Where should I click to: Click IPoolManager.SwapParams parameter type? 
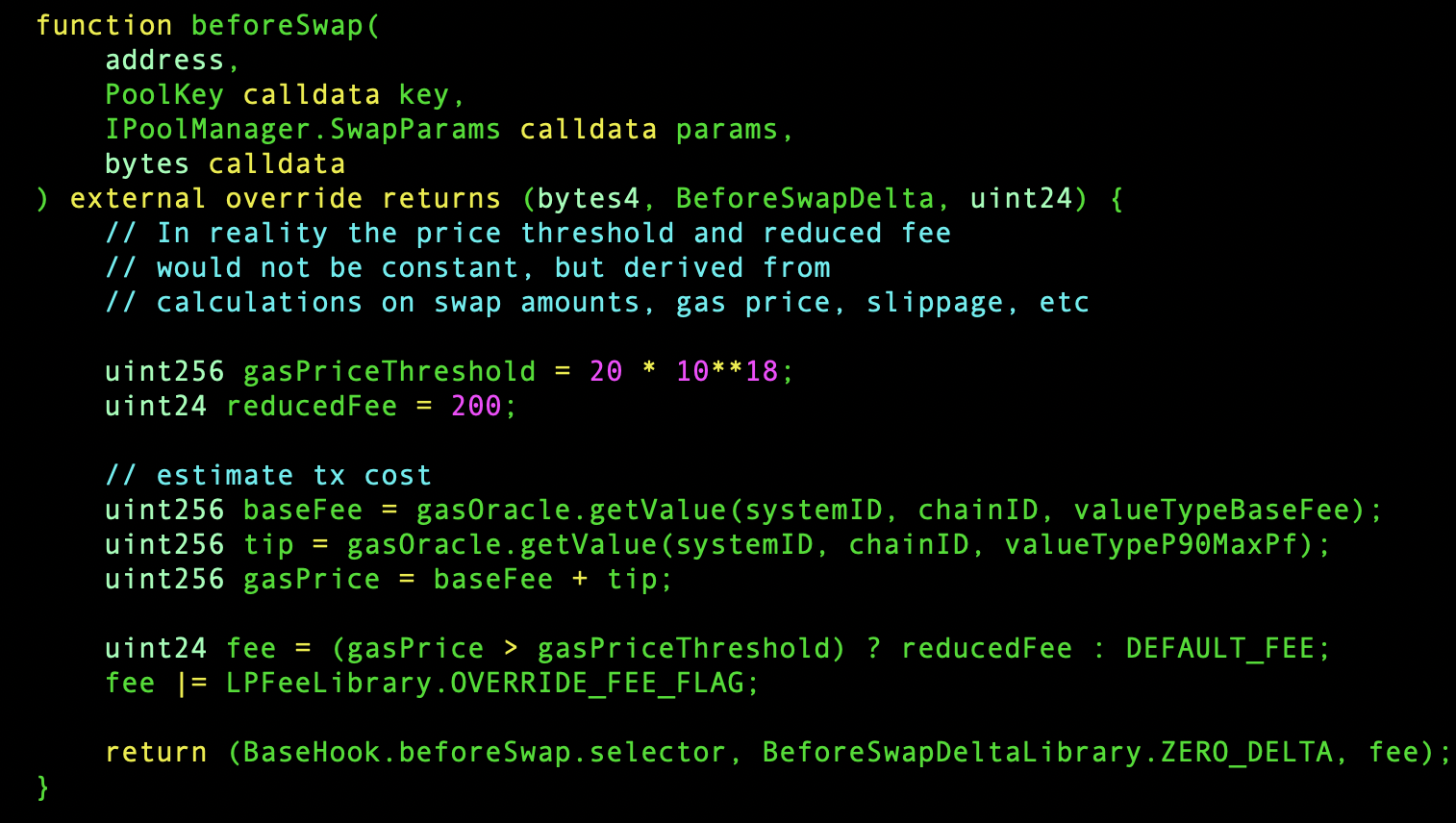click(x=303, y=130)
